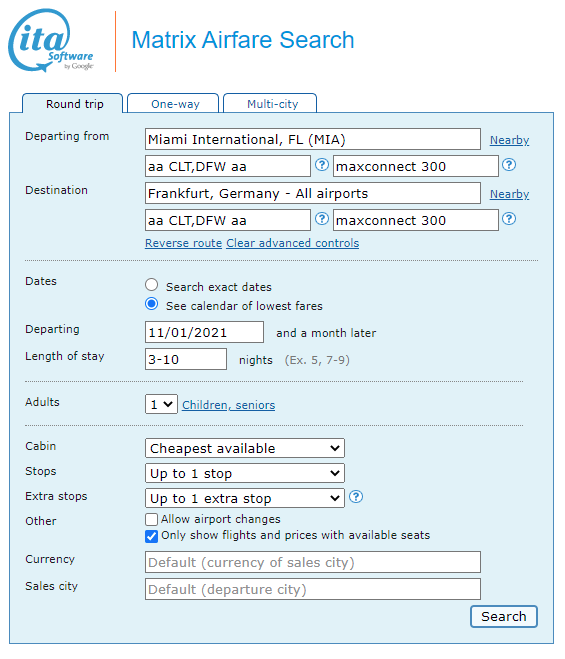565x659 pixels.
Task: Open help icon next to Extra stops
Action: (x=356, y=497)
